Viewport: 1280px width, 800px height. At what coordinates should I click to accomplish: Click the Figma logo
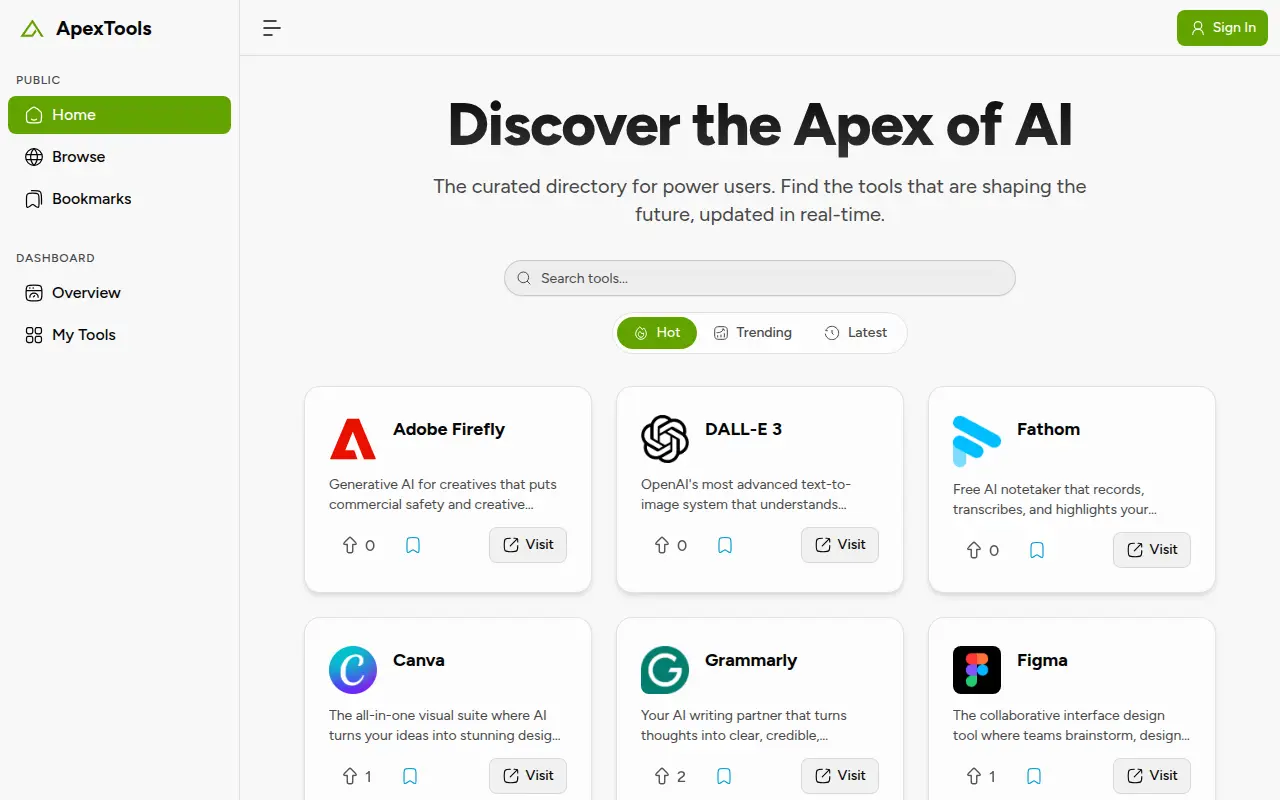click(977, 670)
